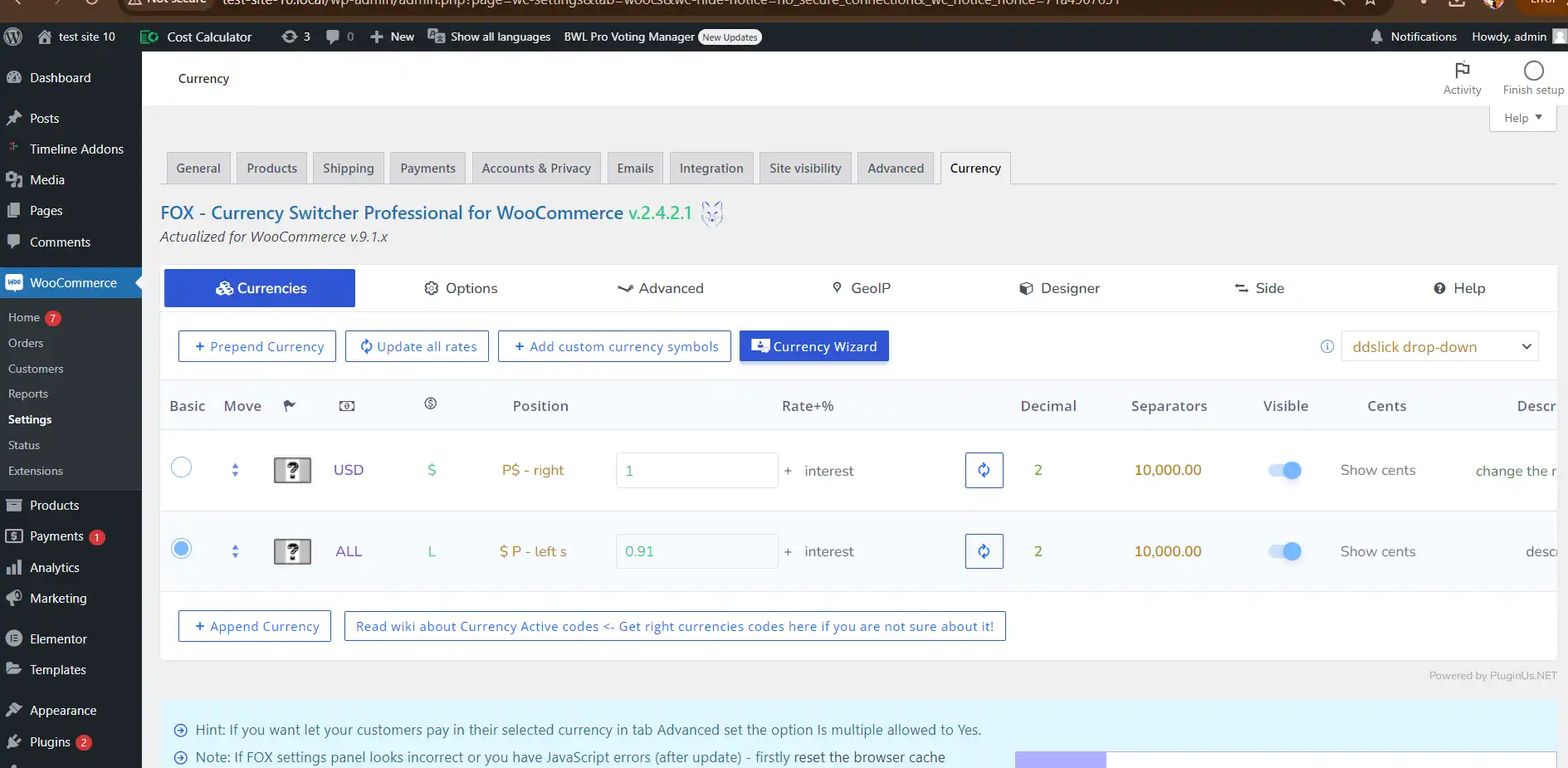Click USD flag placeholder image
The height and width of the screenshot is (768, 1568).
point(292,471)
